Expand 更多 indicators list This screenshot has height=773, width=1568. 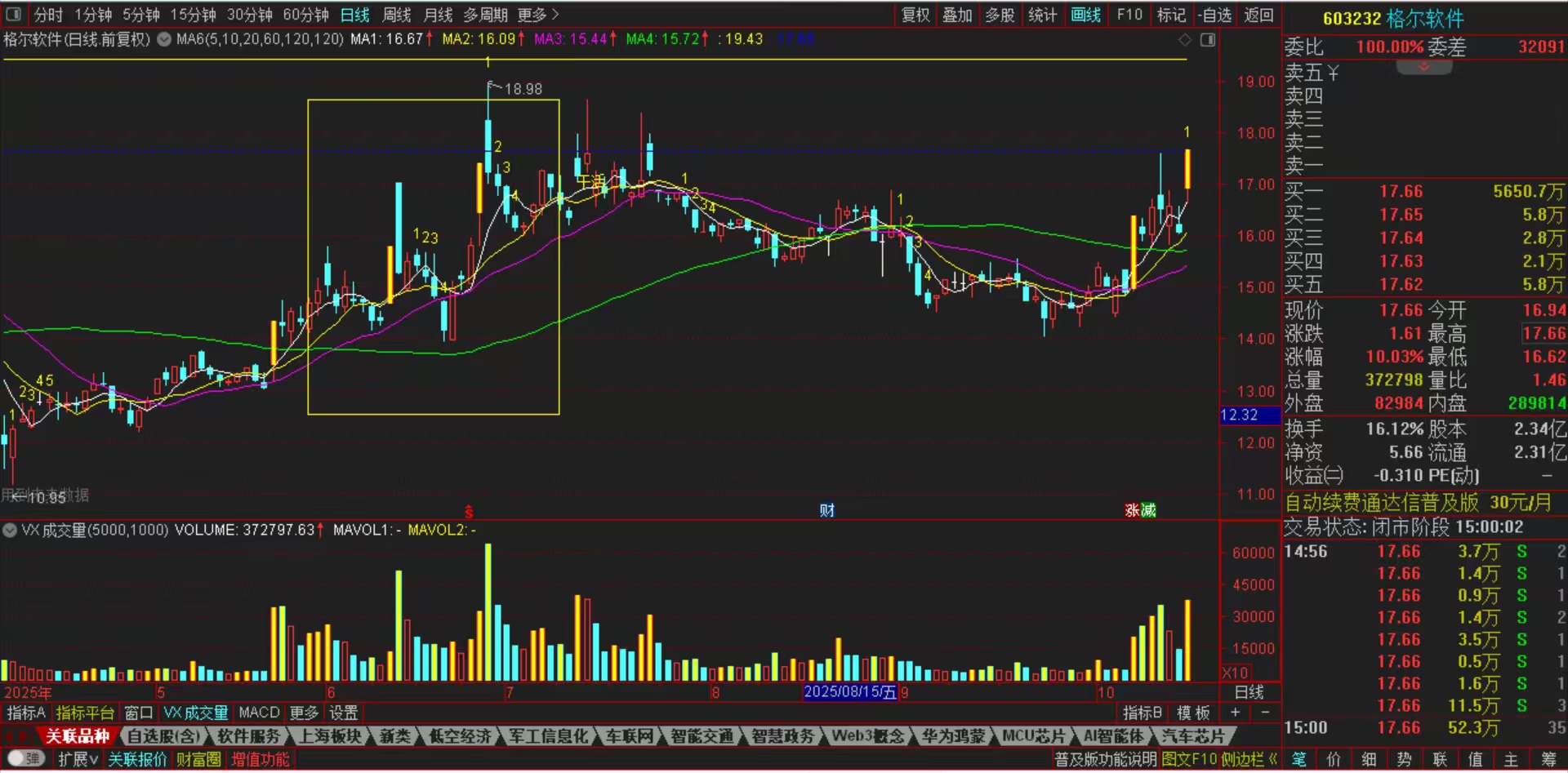(x=304, y=713)
